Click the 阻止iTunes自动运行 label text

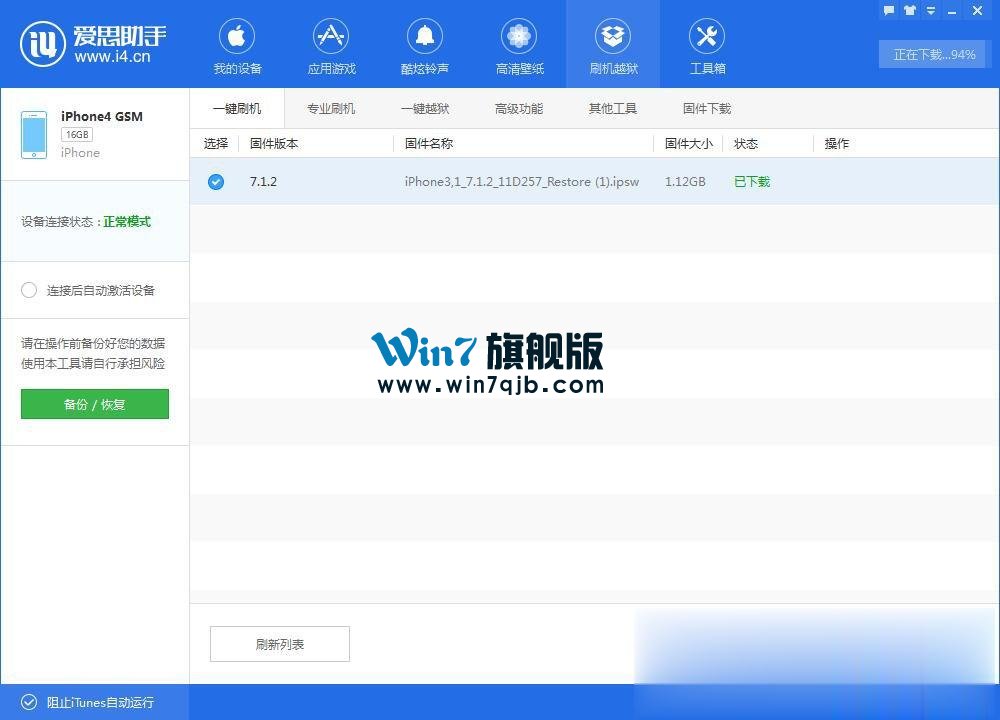tap(100, 702)
